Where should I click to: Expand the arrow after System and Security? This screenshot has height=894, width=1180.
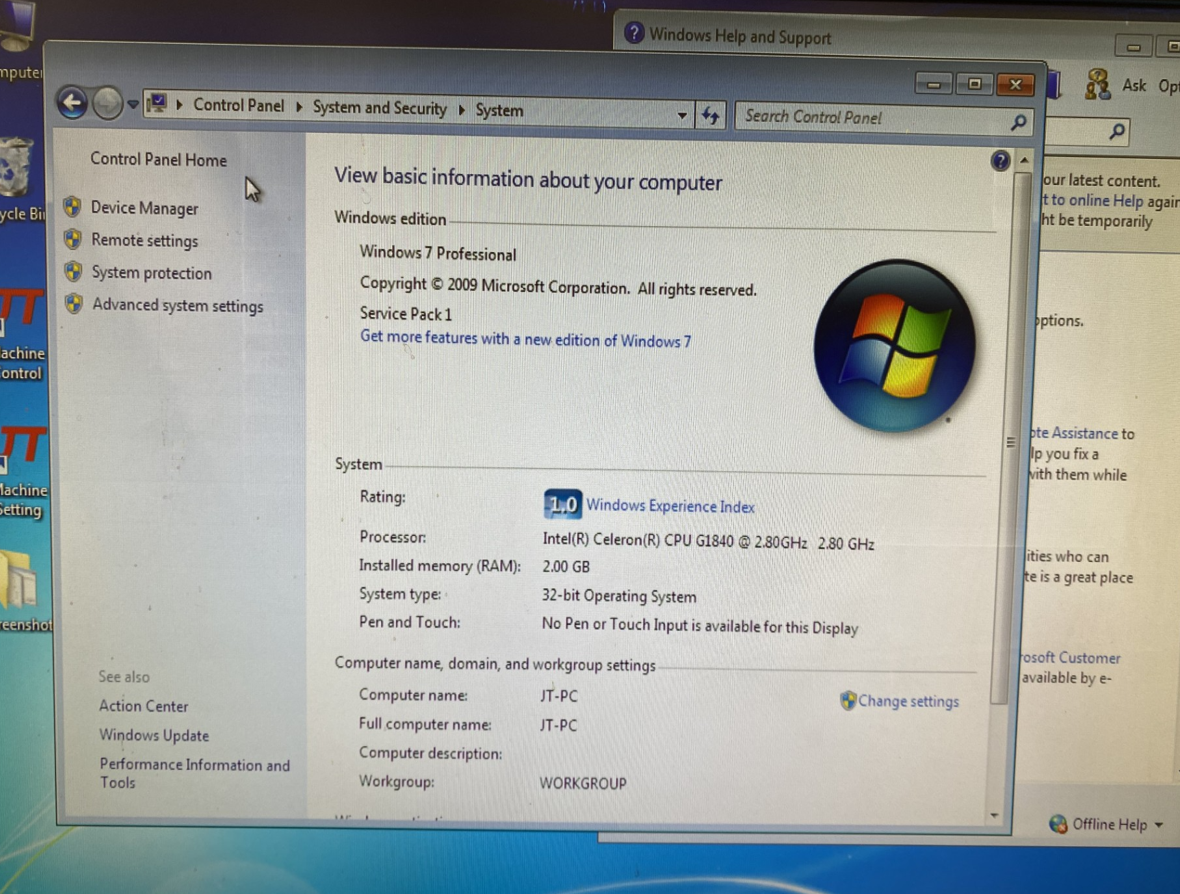point(461,110)
